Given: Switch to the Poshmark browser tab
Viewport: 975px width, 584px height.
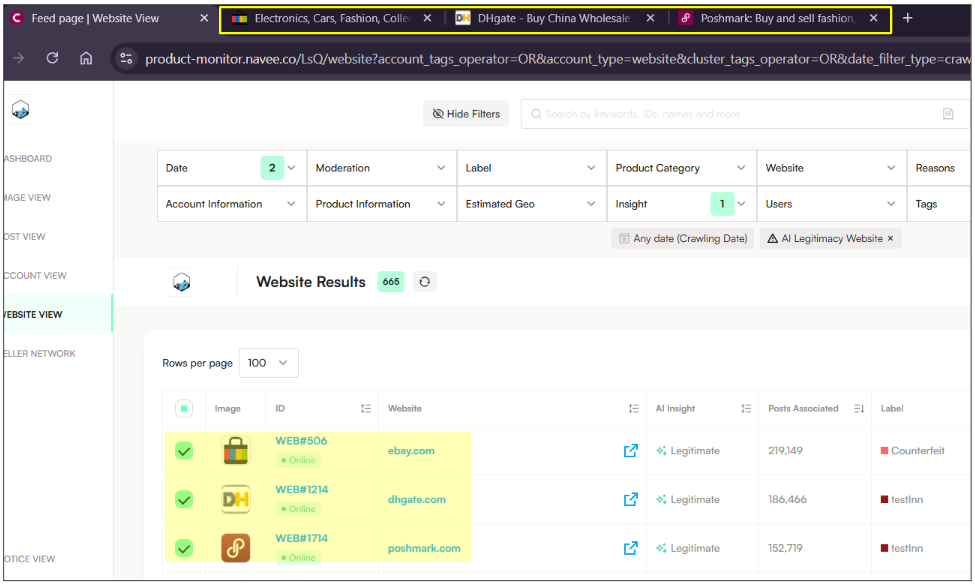Looking at the screenshot, I should point(777,18).
